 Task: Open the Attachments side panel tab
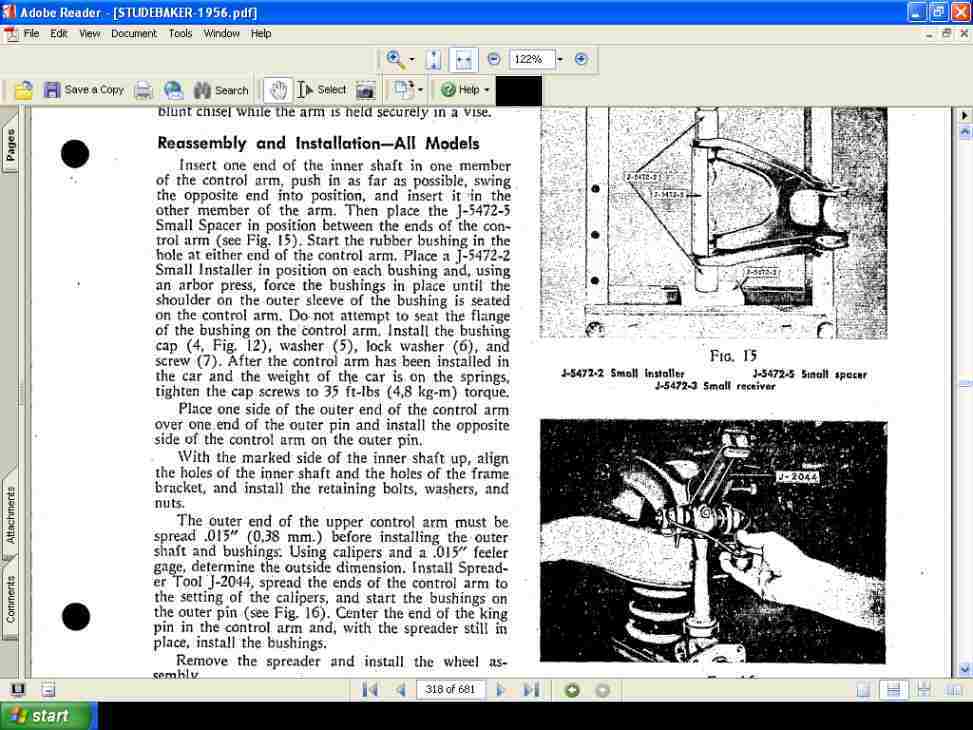tap(10, 515)
